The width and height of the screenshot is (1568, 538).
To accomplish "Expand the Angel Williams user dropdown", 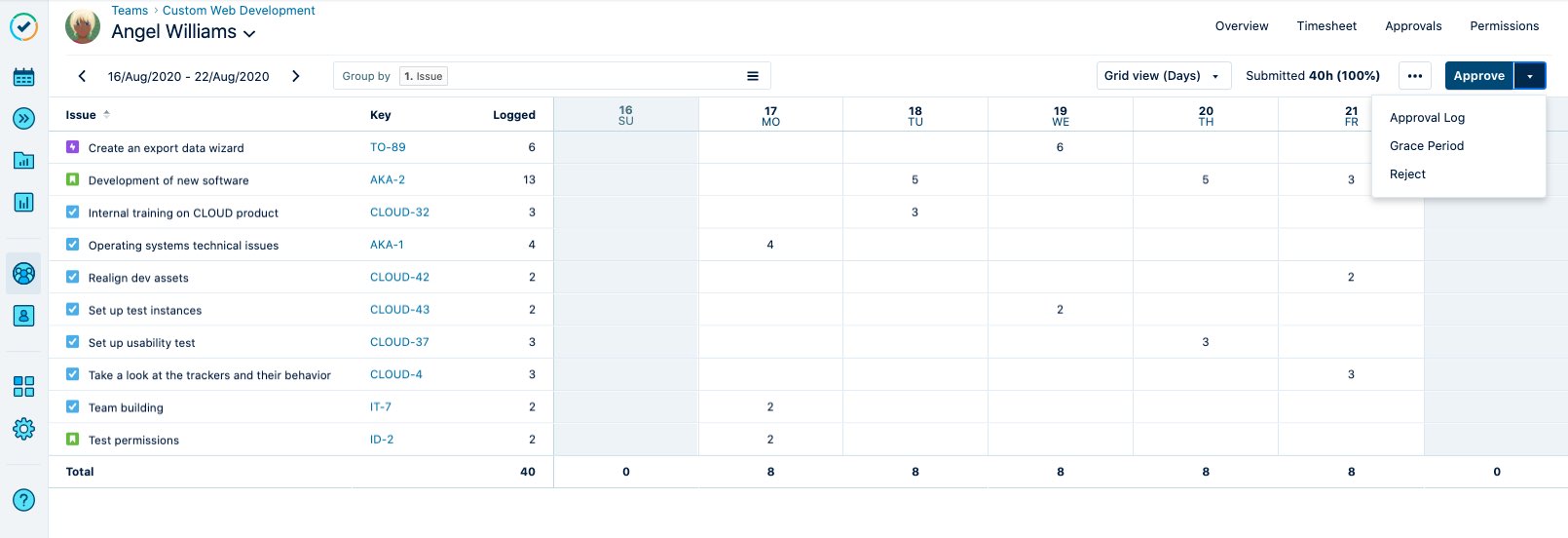I will tap(249, 33).
